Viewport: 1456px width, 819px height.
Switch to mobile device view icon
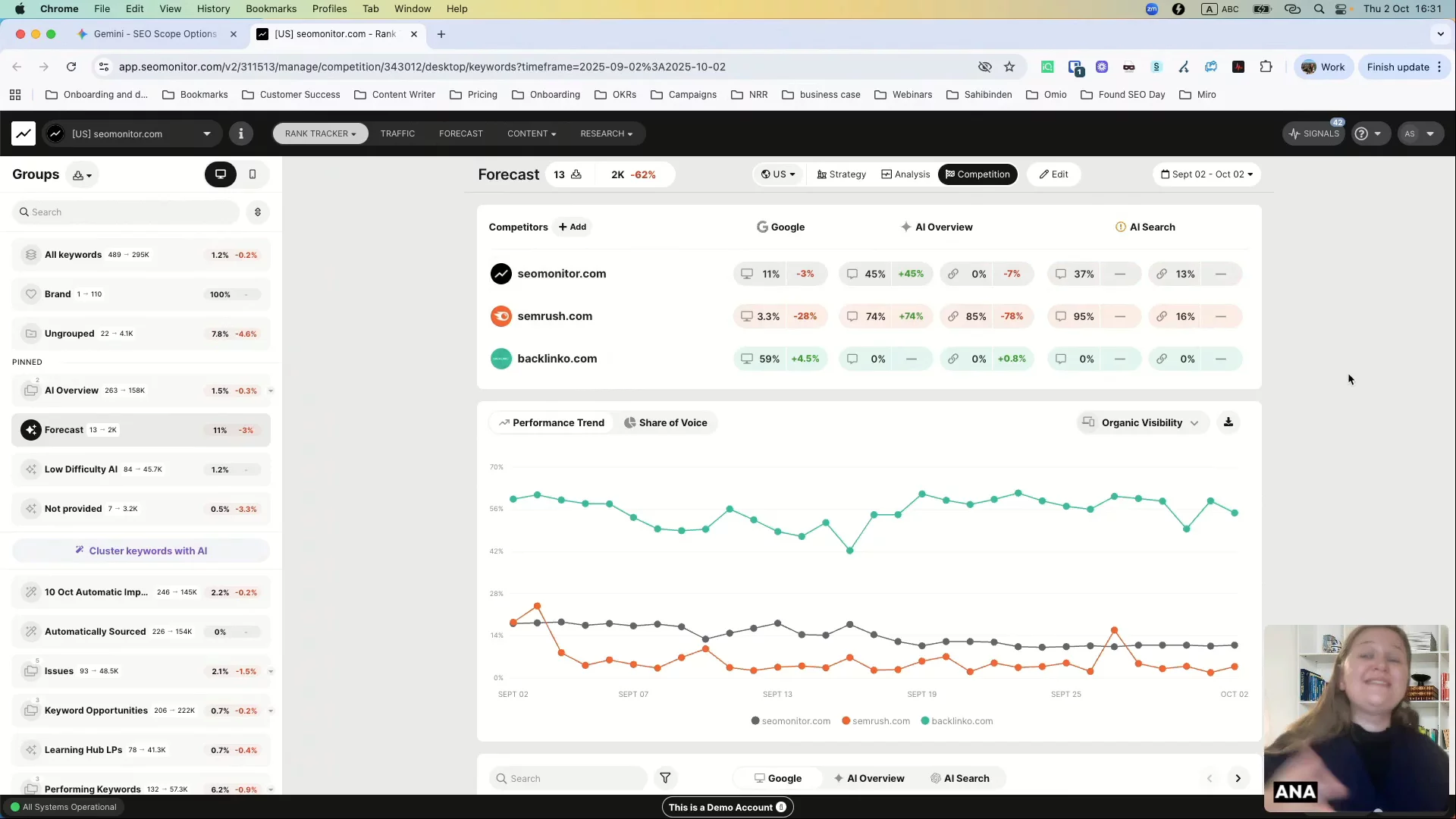pyautogui.click(x=253, y=174)
